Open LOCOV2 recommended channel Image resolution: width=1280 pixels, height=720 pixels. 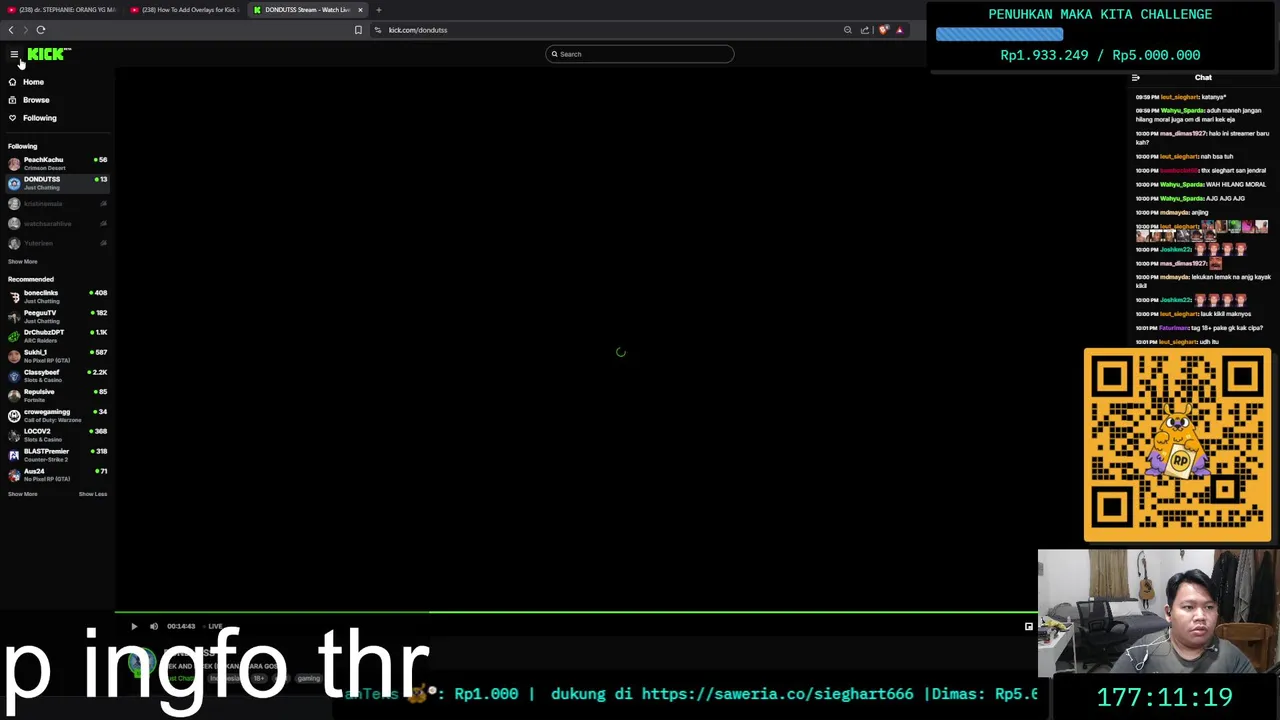pos(58,435)
